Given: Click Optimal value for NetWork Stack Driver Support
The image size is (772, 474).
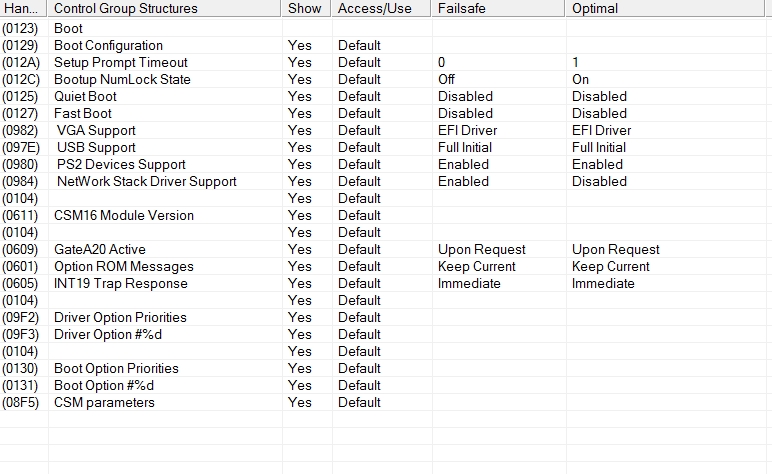Looking at the screenshot, I should coord(599,181).
